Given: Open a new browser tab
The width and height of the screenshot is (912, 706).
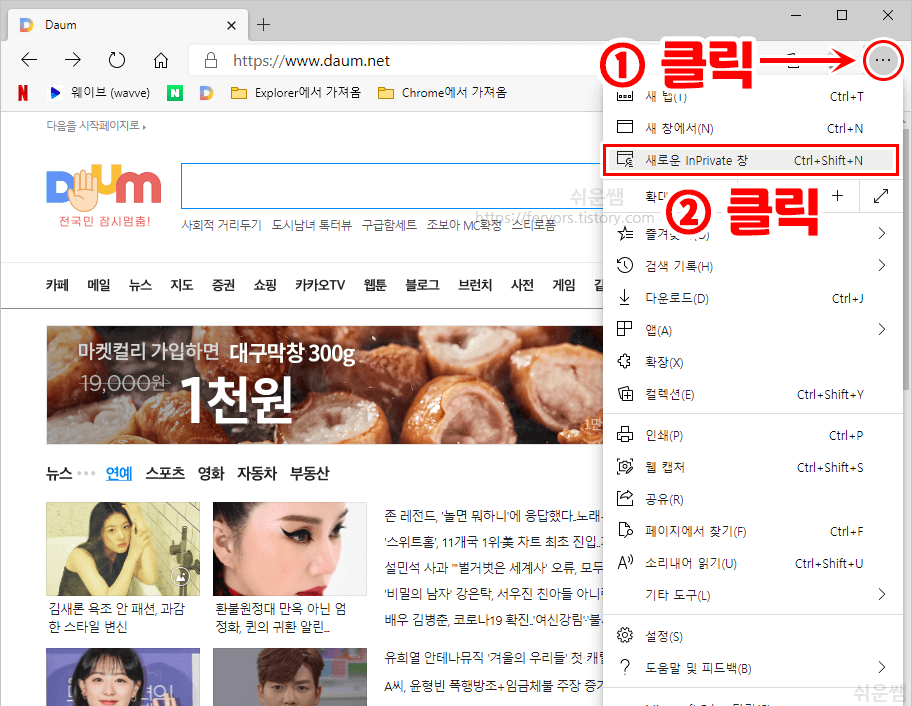Looking at the screenshot, I should click(x=263, y=24).
